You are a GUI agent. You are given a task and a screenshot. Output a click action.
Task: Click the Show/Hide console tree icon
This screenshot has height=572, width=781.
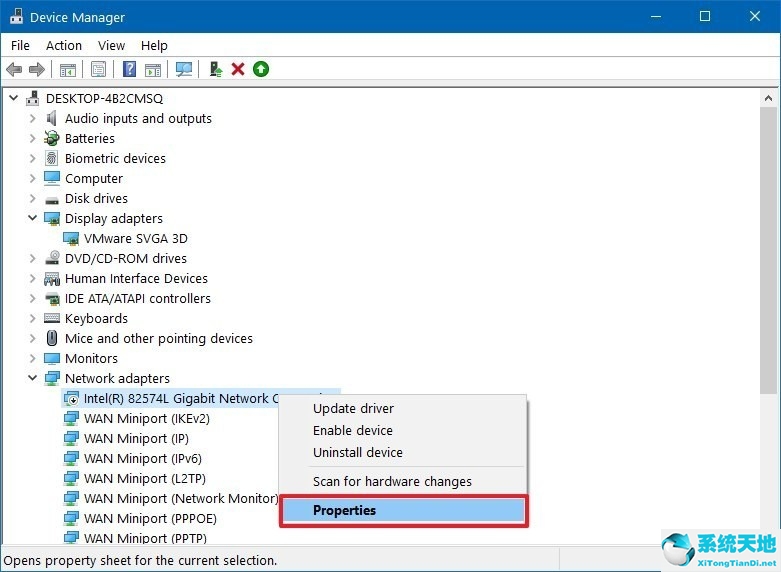[x=68, y=69]
